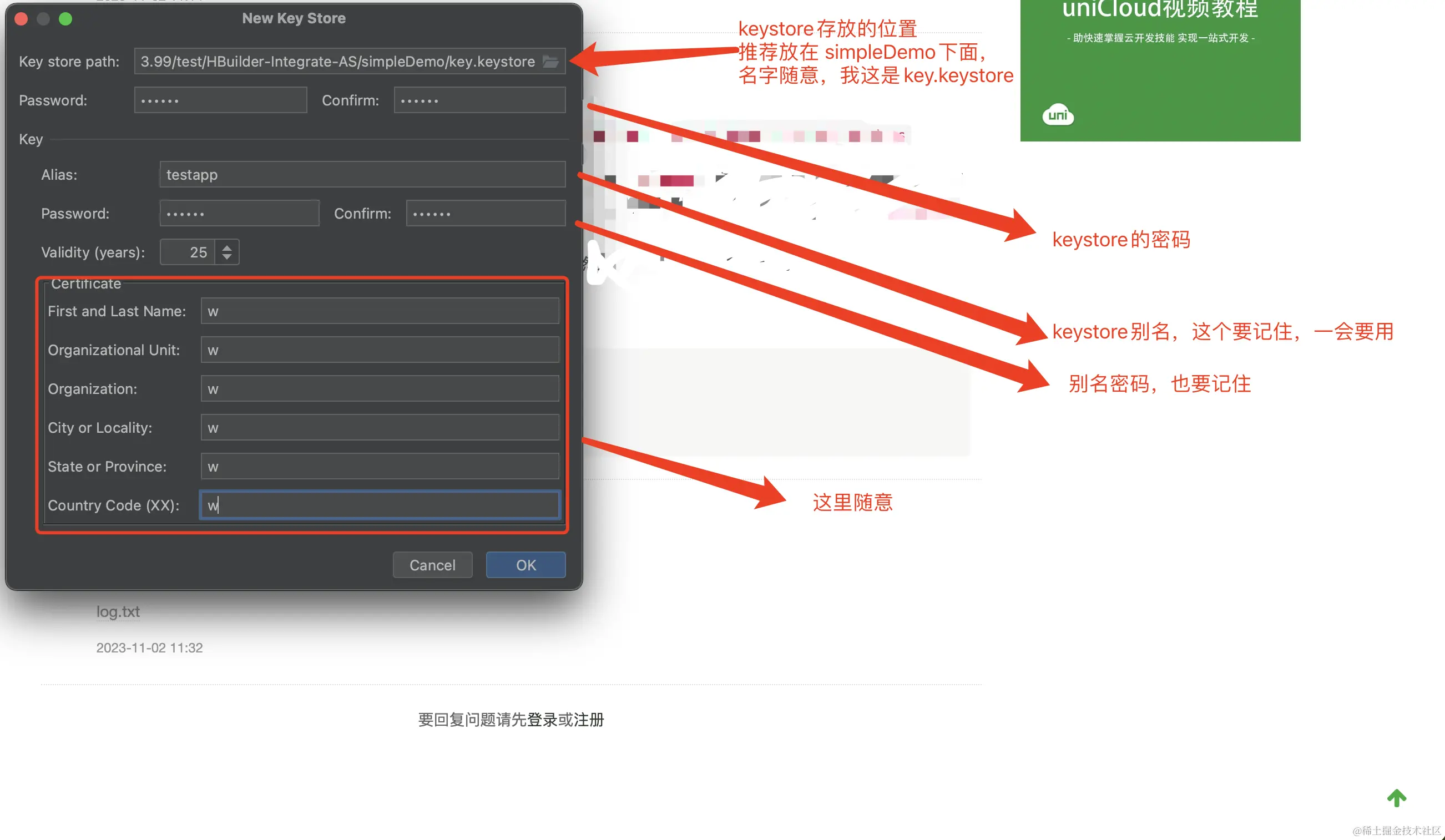Image resolution: width=1445 pixels, height=840 pixels.
Task: Click the key store Confirm password field
Action: pyautogui.click(x=479, y=100)
